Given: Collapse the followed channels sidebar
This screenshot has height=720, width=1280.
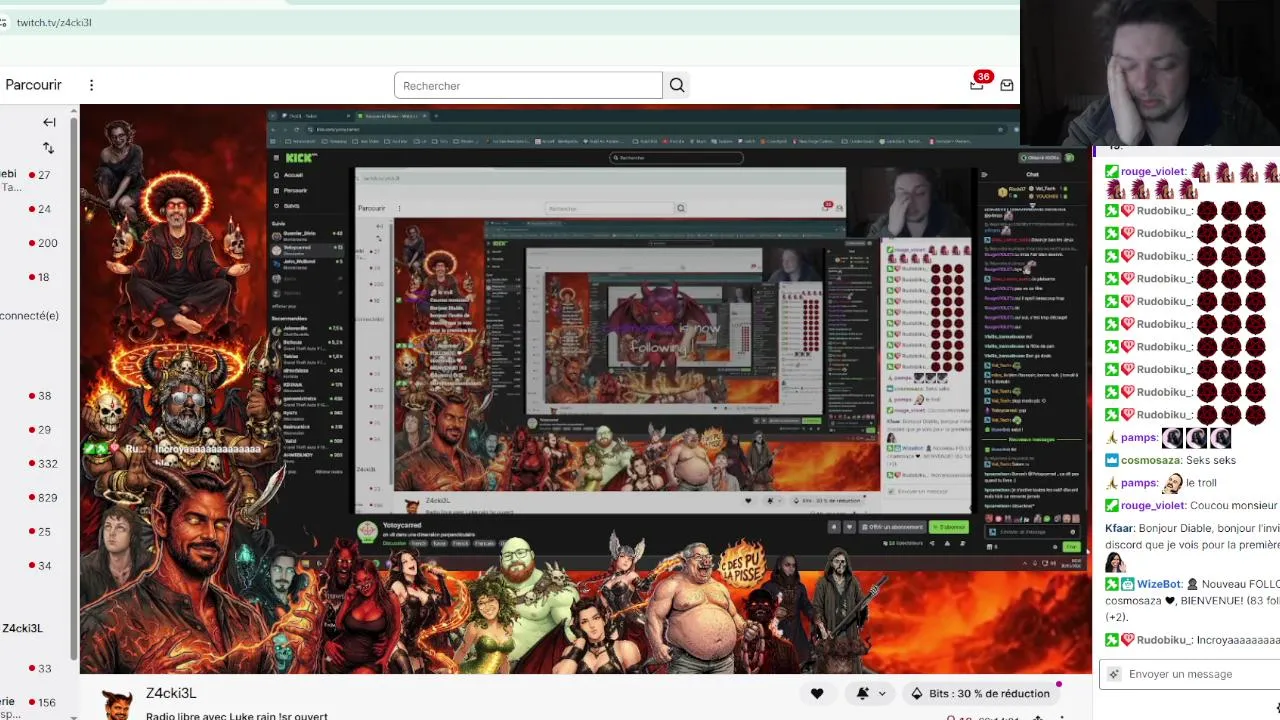Looking at the screenshot, I should point(49,122).
